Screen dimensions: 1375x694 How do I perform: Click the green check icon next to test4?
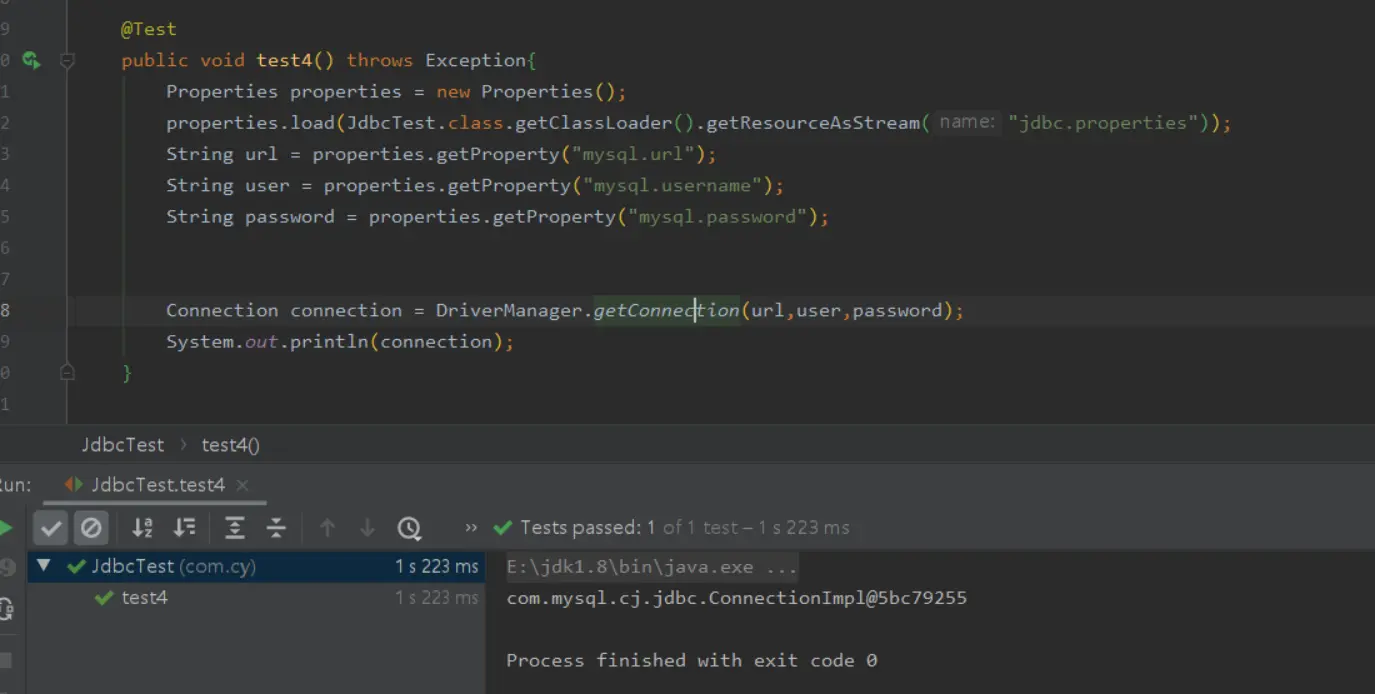click(x=103, y=598)
